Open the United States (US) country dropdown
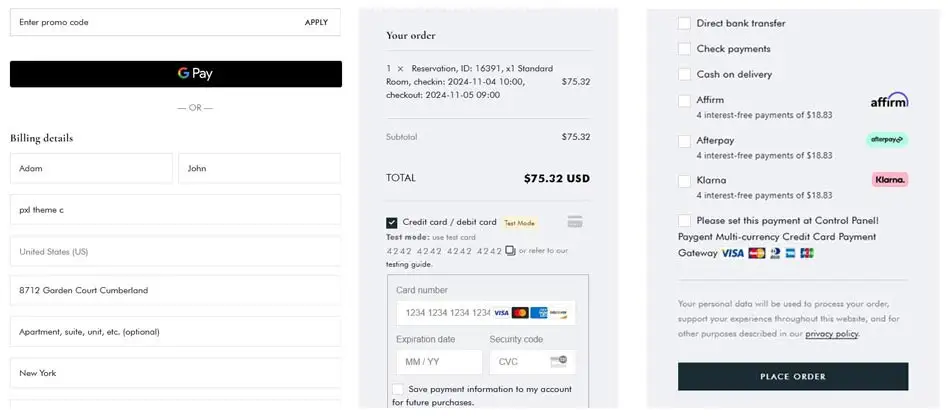The image size is (950, 416). pyautogui.click(x=175, y=251)
